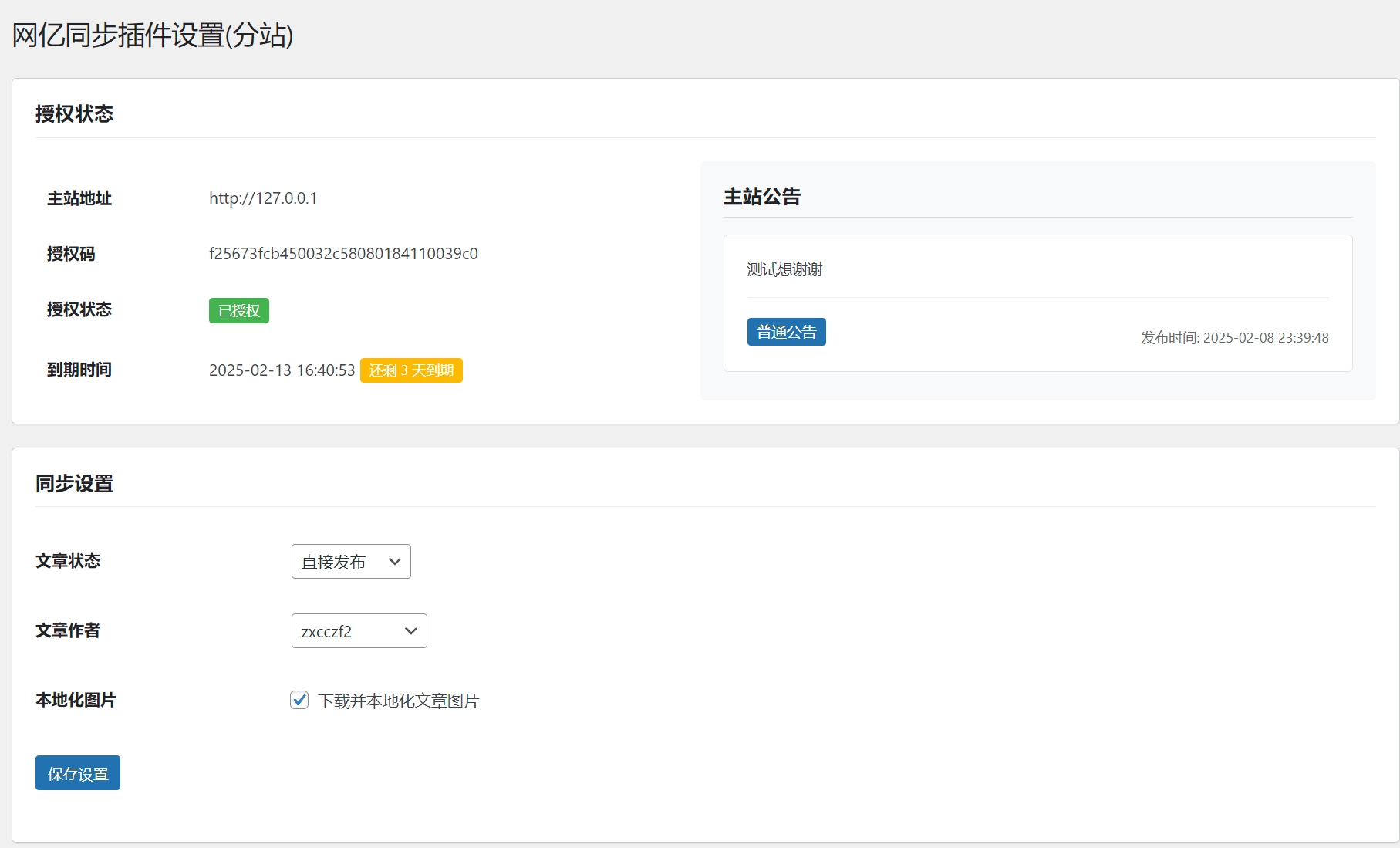
Task: Click the blue 普通公告 tag
Action: pyautogui.click(x=786, y=332)
